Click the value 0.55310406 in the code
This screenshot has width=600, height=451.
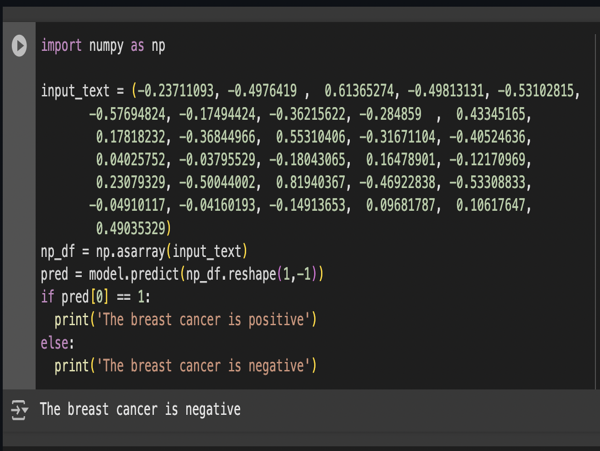point(311,137)
